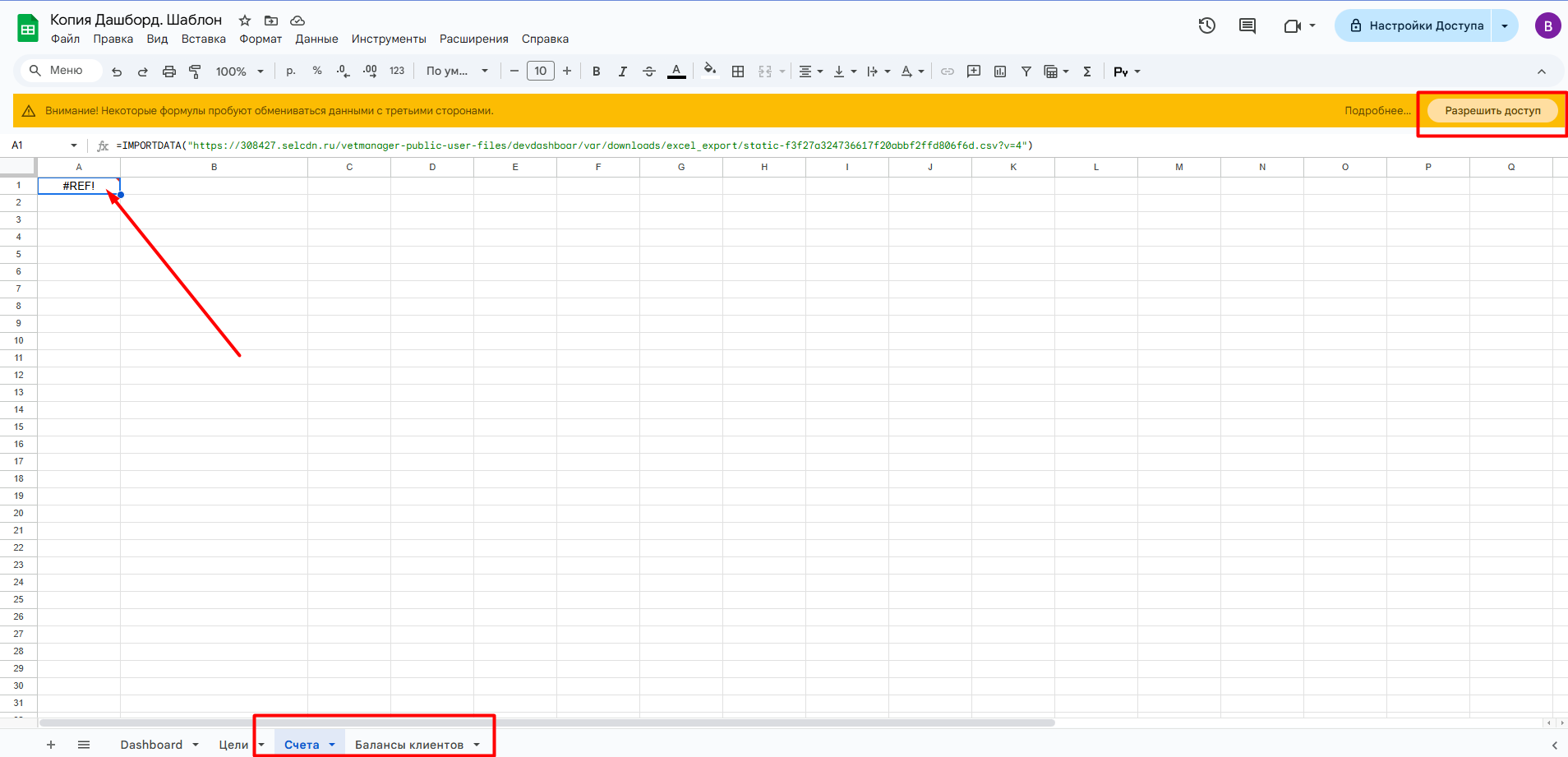Insert a chart from toolbar

click(1000, 72)
